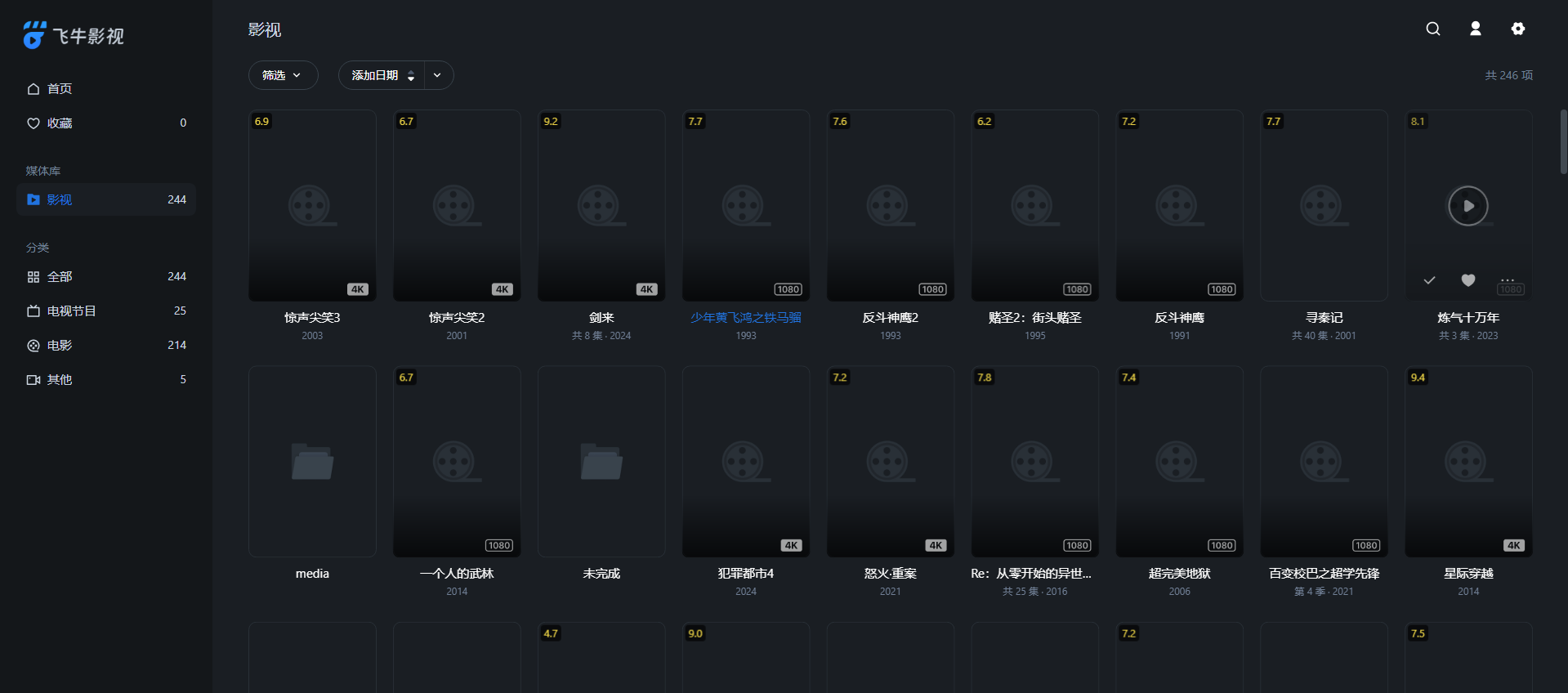The height and width of the screenshot is (693, 1568).
Task: Play 炼气十万年 with play button
Action: (x=1468, y=206)
